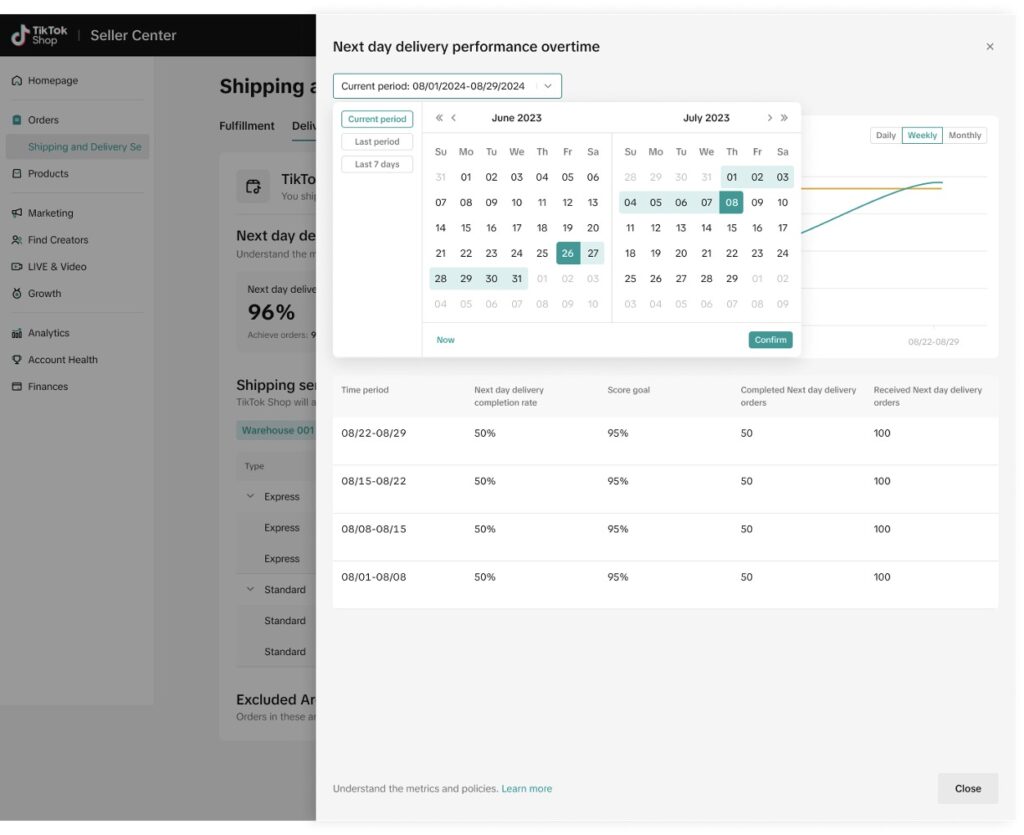Click the 08/08-08/15 time period cell
The width and height of the screenshot is (1024, 835).
pyautogui.click(x=374, y=529)
